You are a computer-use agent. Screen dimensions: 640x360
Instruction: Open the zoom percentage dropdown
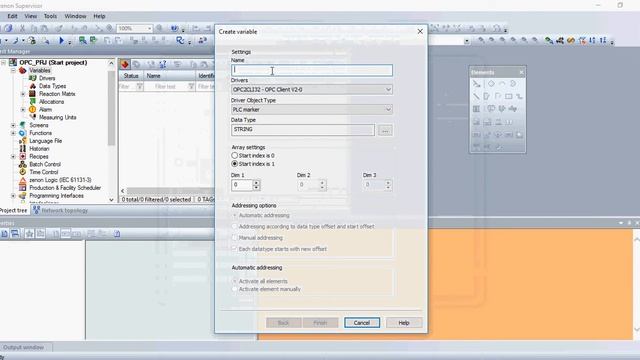[x=149, y=28]
